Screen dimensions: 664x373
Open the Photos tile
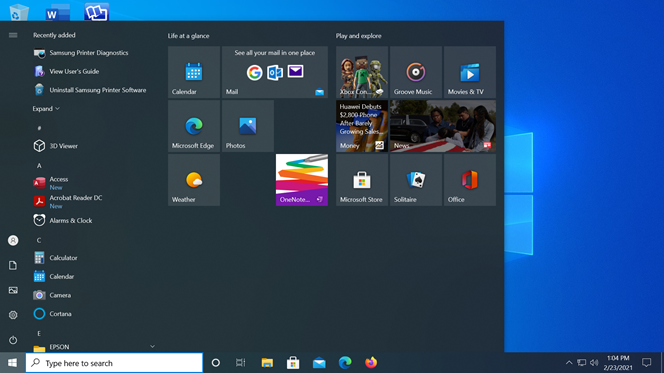click(248, 126)
